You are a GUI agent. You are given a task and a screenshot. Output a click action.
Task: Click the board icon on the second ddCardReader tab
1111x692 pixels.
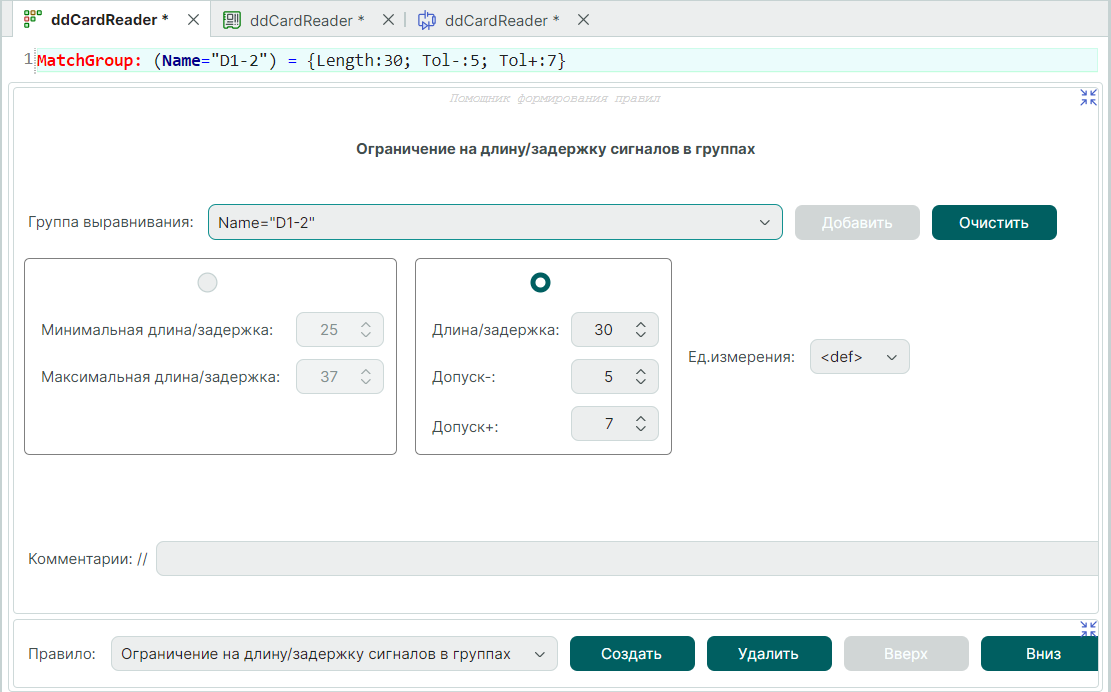[232, 20]
